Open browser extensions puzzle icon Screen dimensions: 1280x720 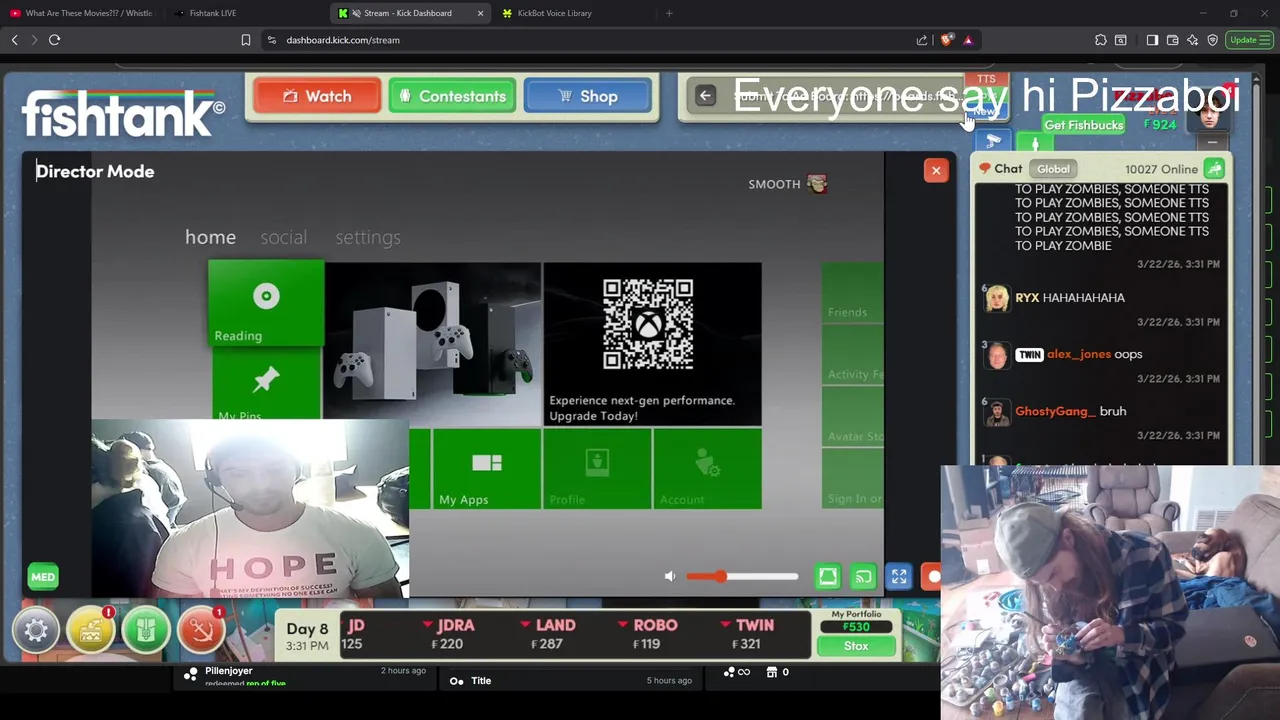click(x=1101, y=40)
